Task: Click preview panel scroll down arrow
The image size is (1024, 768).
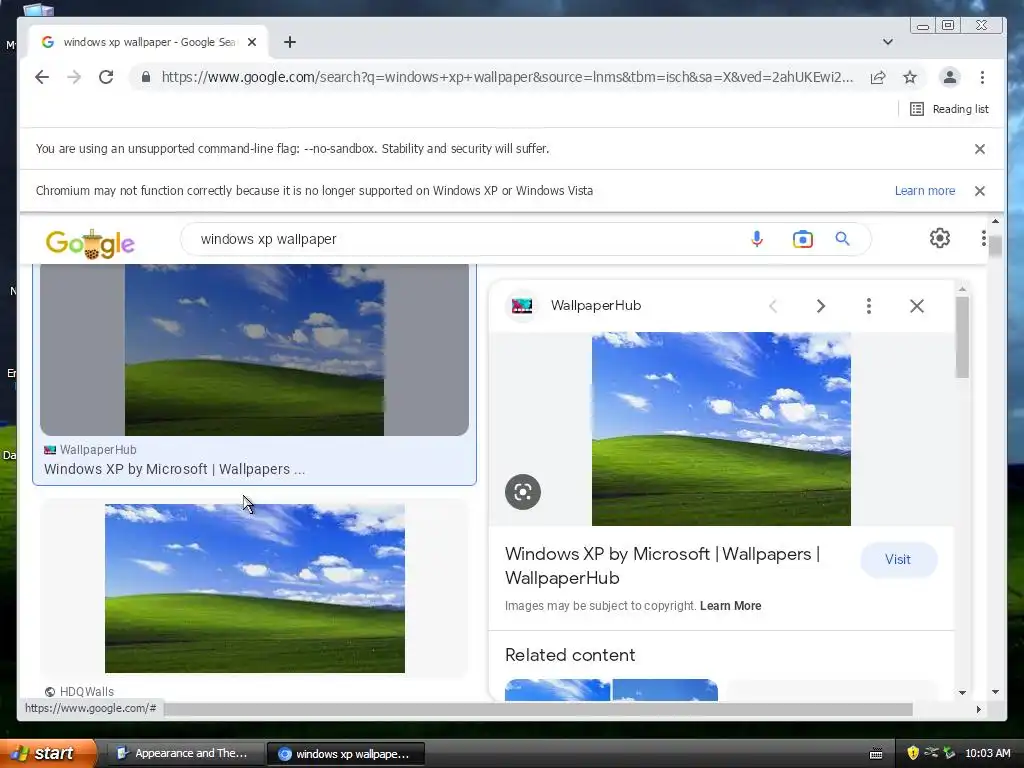Action: 962,692
